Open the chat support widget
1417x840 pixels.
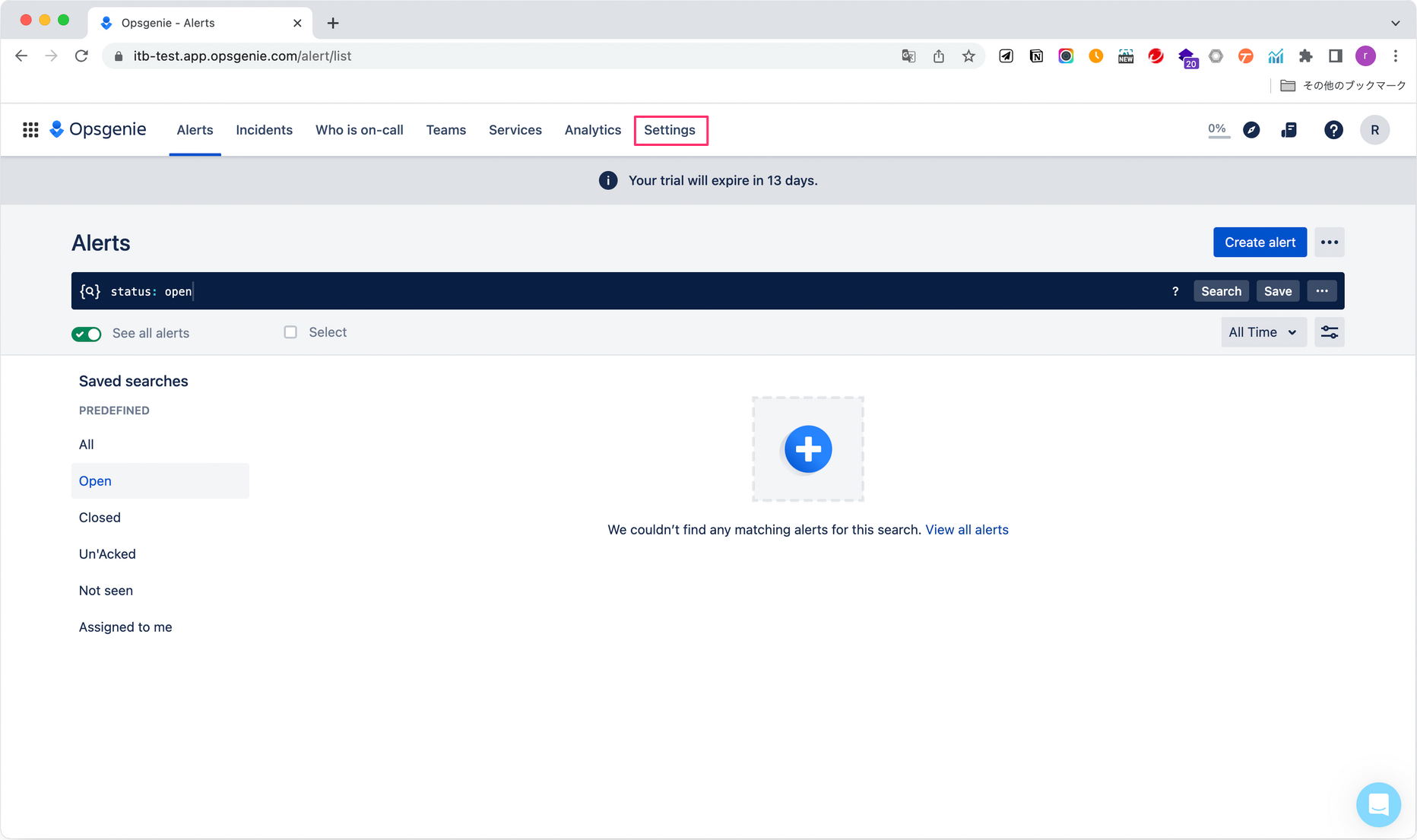(1377, 804)
